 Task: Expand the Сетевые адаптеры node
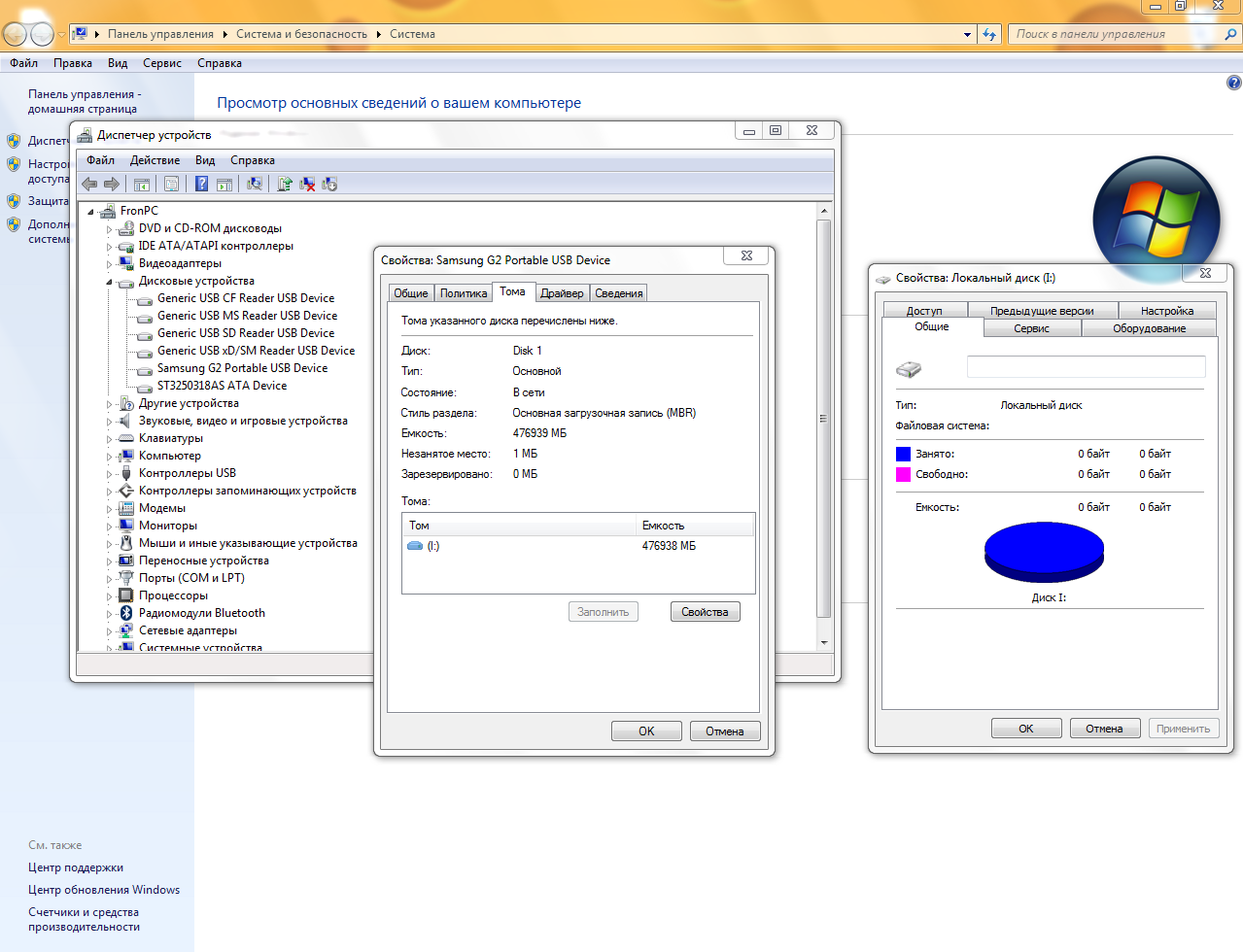click(x=109, y=631)
